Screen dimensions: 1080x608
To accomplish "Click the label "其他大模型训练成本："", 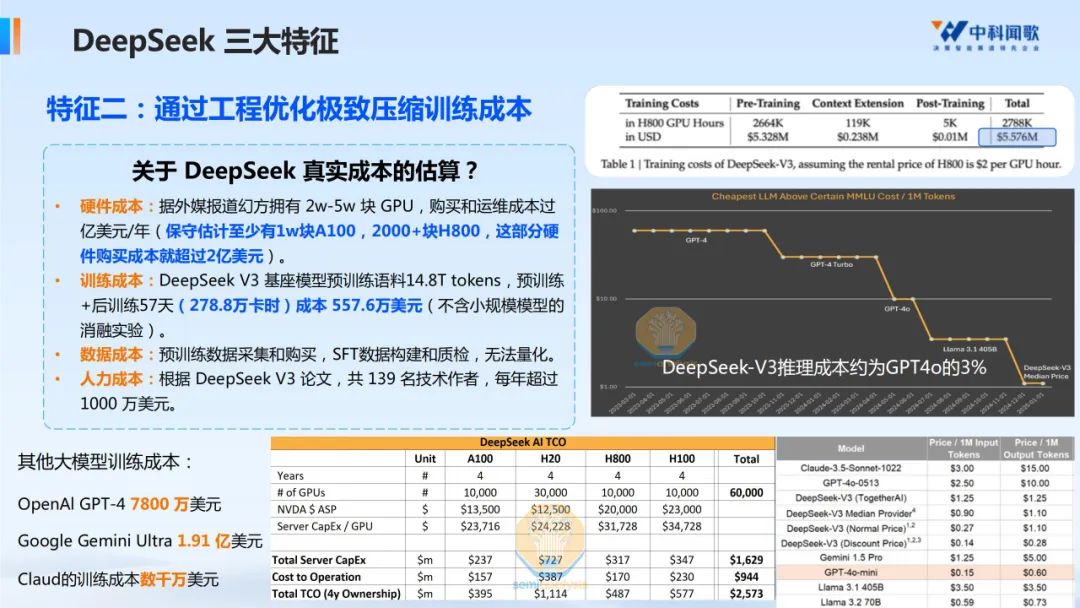I will 105,461.
